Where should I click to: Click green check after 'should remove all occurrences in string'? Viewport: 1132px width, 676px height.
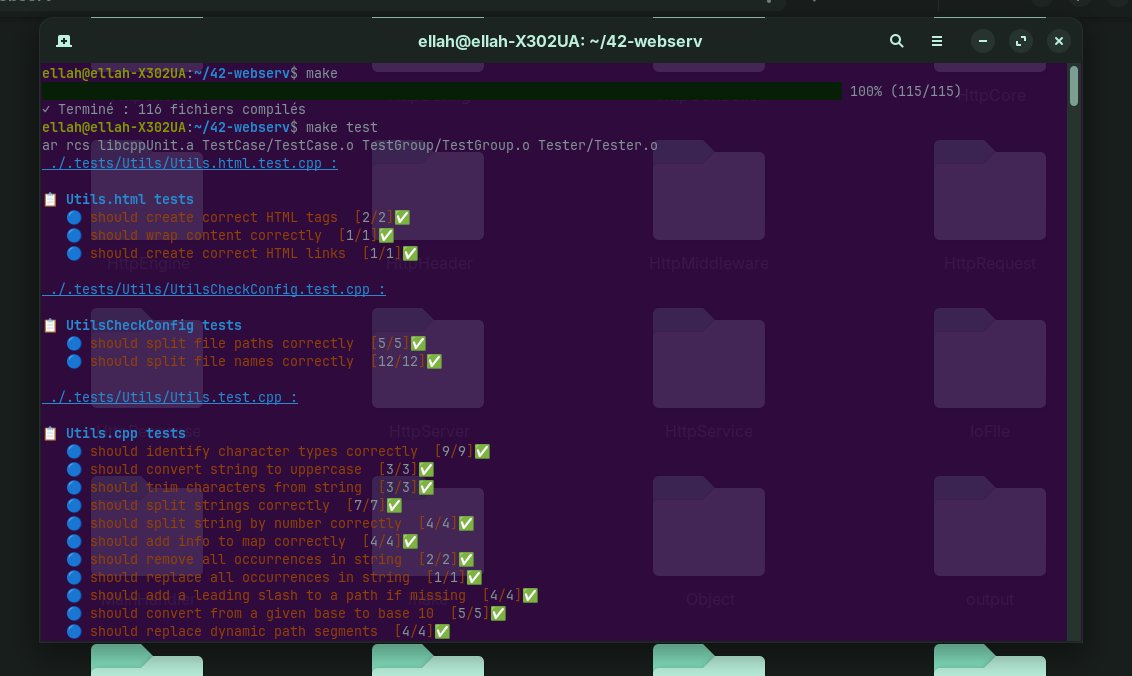[466, 560]
